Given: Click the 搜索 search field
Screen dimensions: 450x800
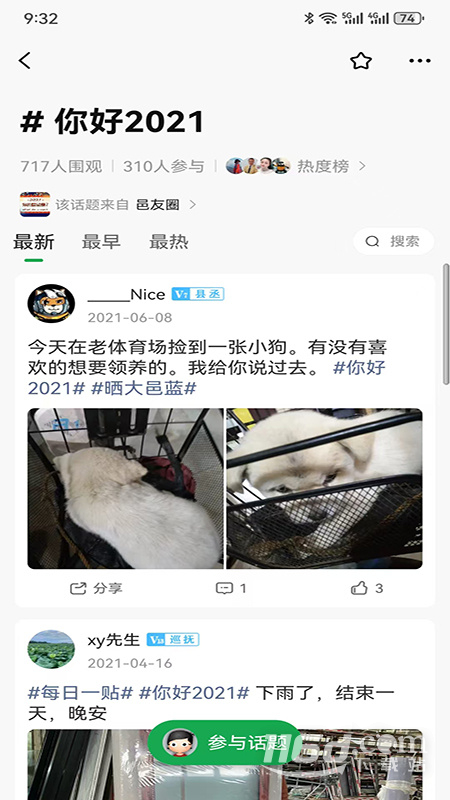Looking at the screenshot, I should [393, 241].
